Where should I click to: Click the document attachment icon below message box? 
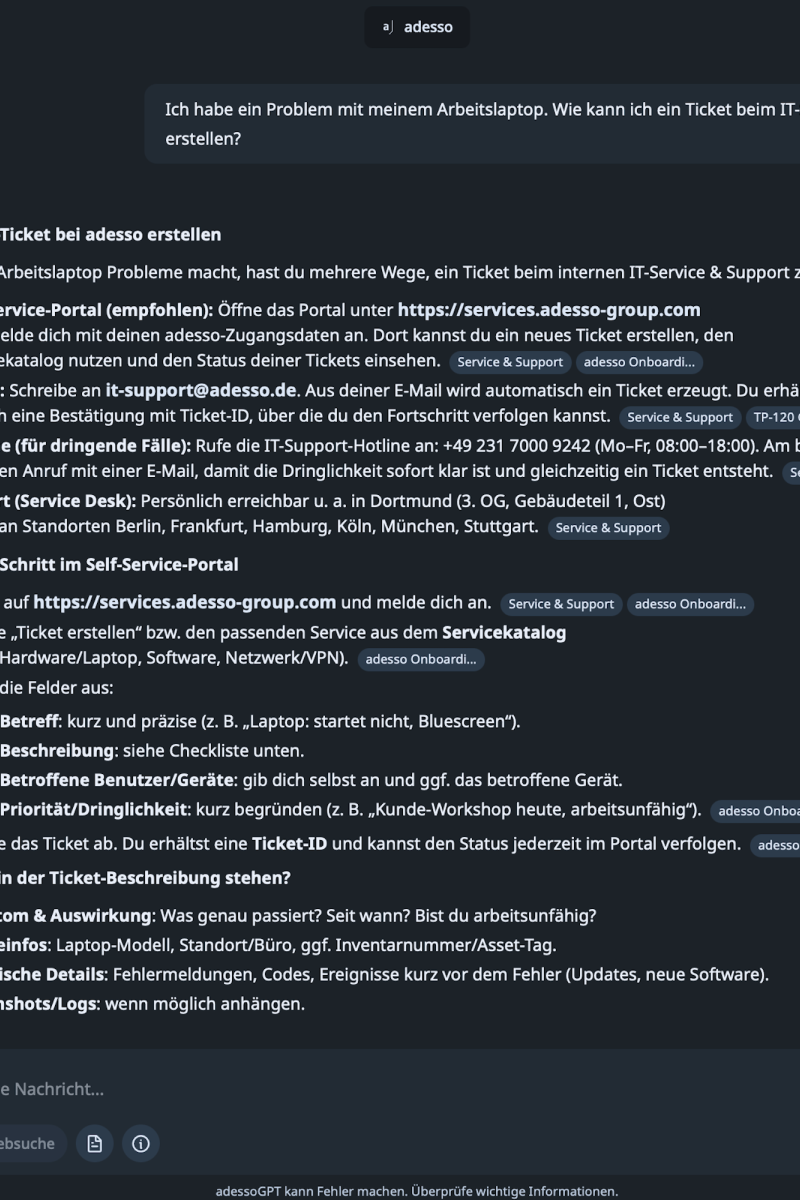click(x=95, y=1143)
